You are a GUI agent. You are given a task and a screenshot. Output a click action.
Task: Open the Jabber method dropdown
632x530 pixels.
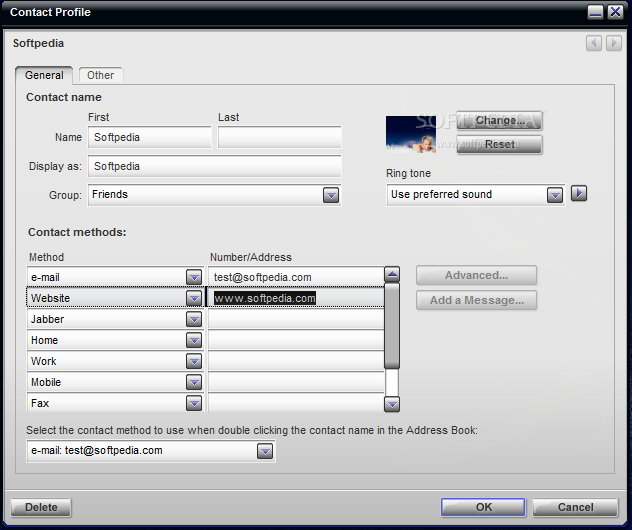194,319
